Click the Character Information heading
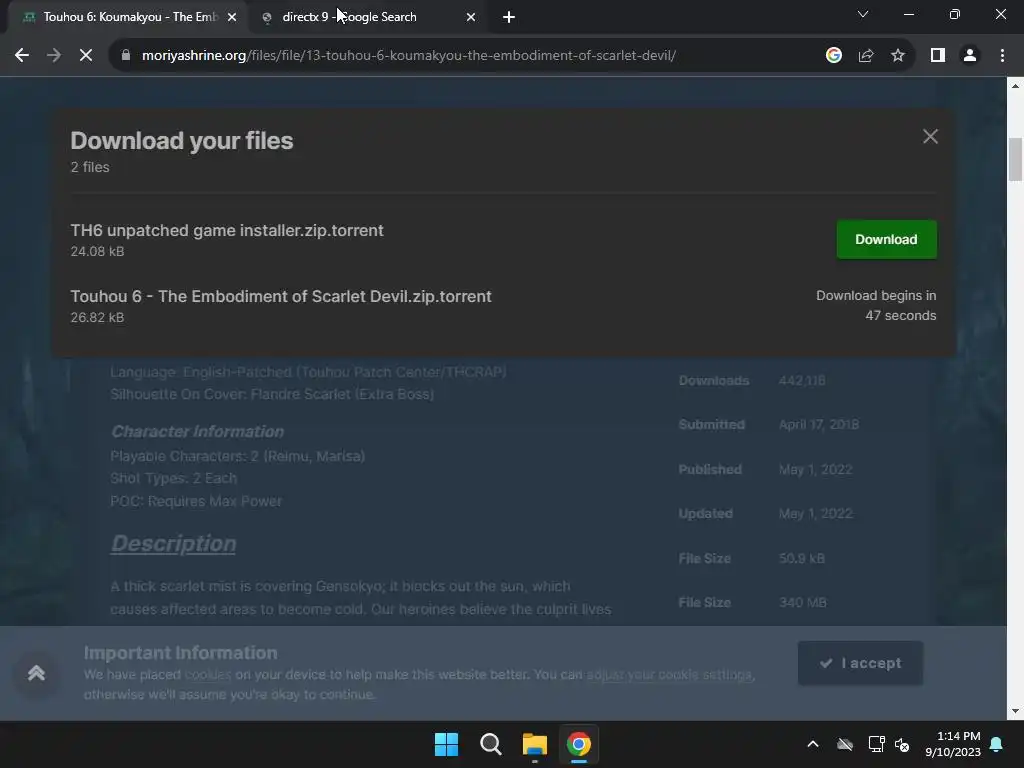1024x768 pixels. (x=197, y=432)
